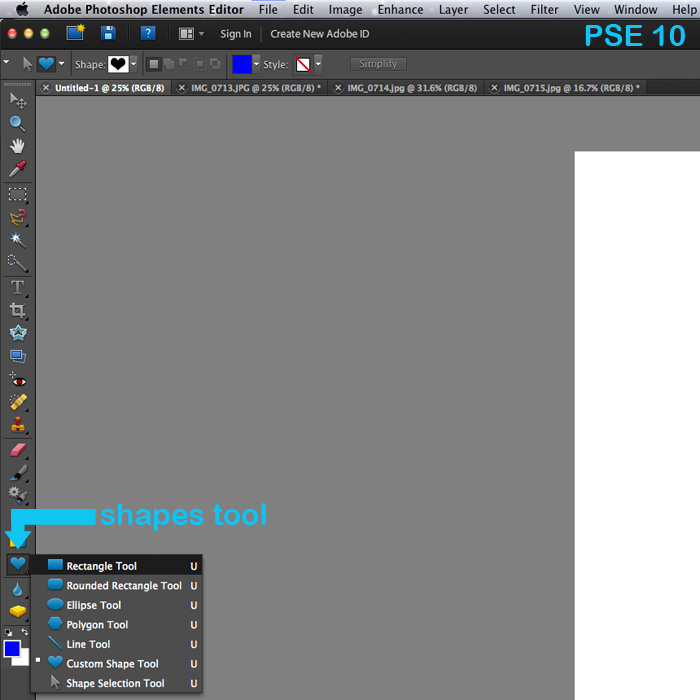Open the shape tool options dropdown arrow

point(62,64)
